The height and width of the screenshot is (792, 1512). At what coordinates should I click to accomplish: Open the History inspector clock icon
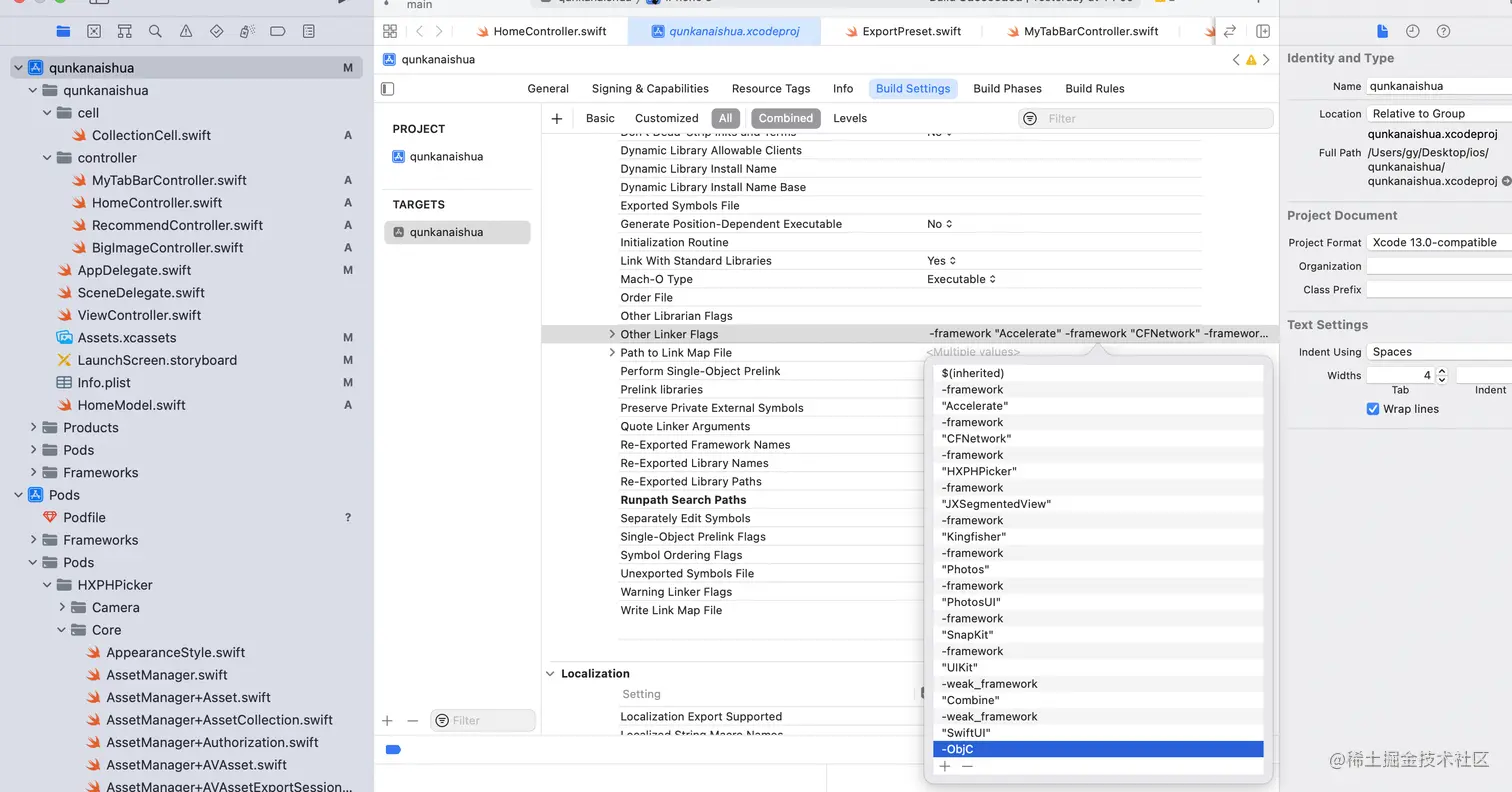click(x=1412, y=31)
